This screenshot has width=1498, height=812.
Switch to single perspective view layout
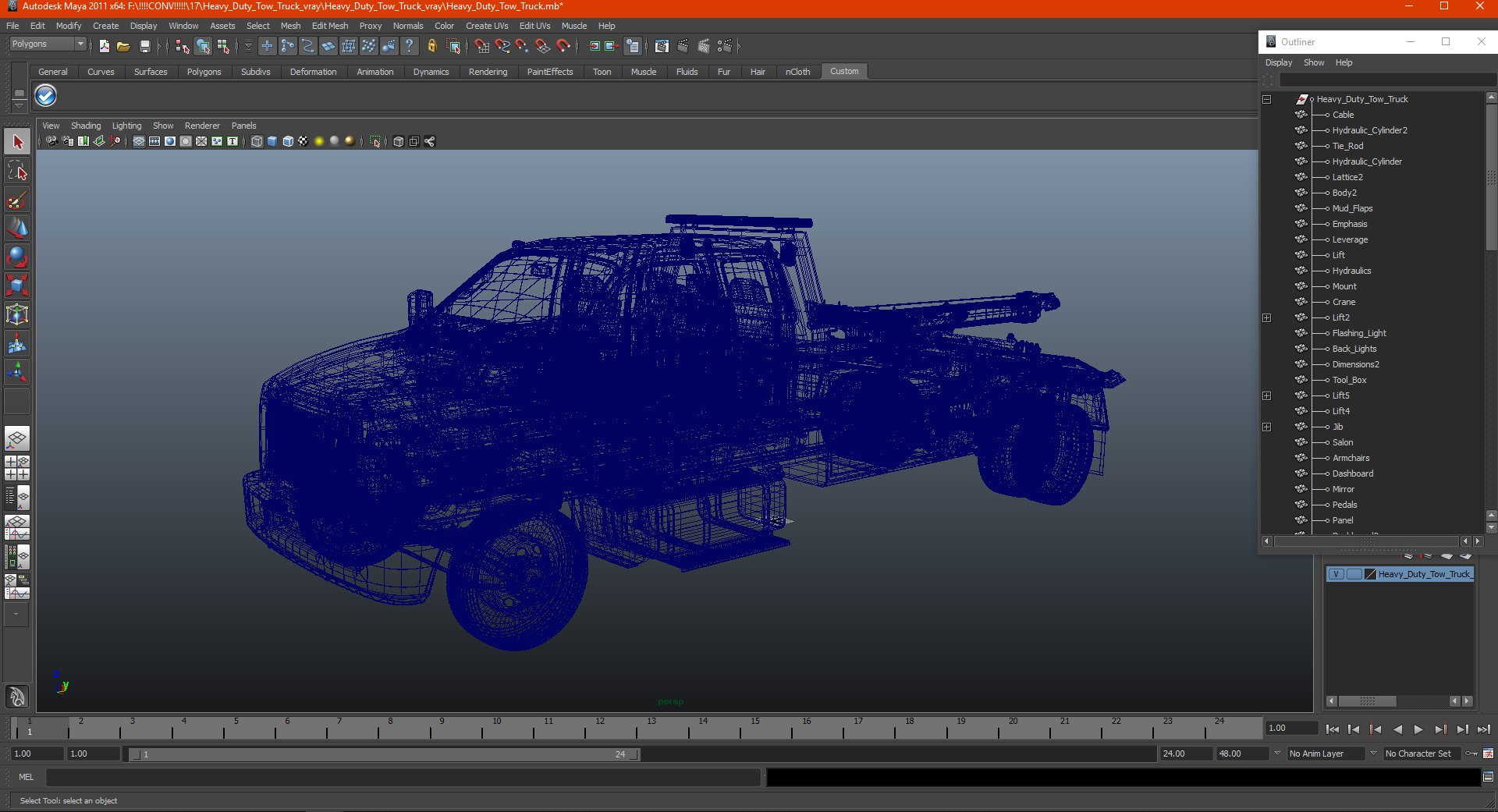[17, 438]
